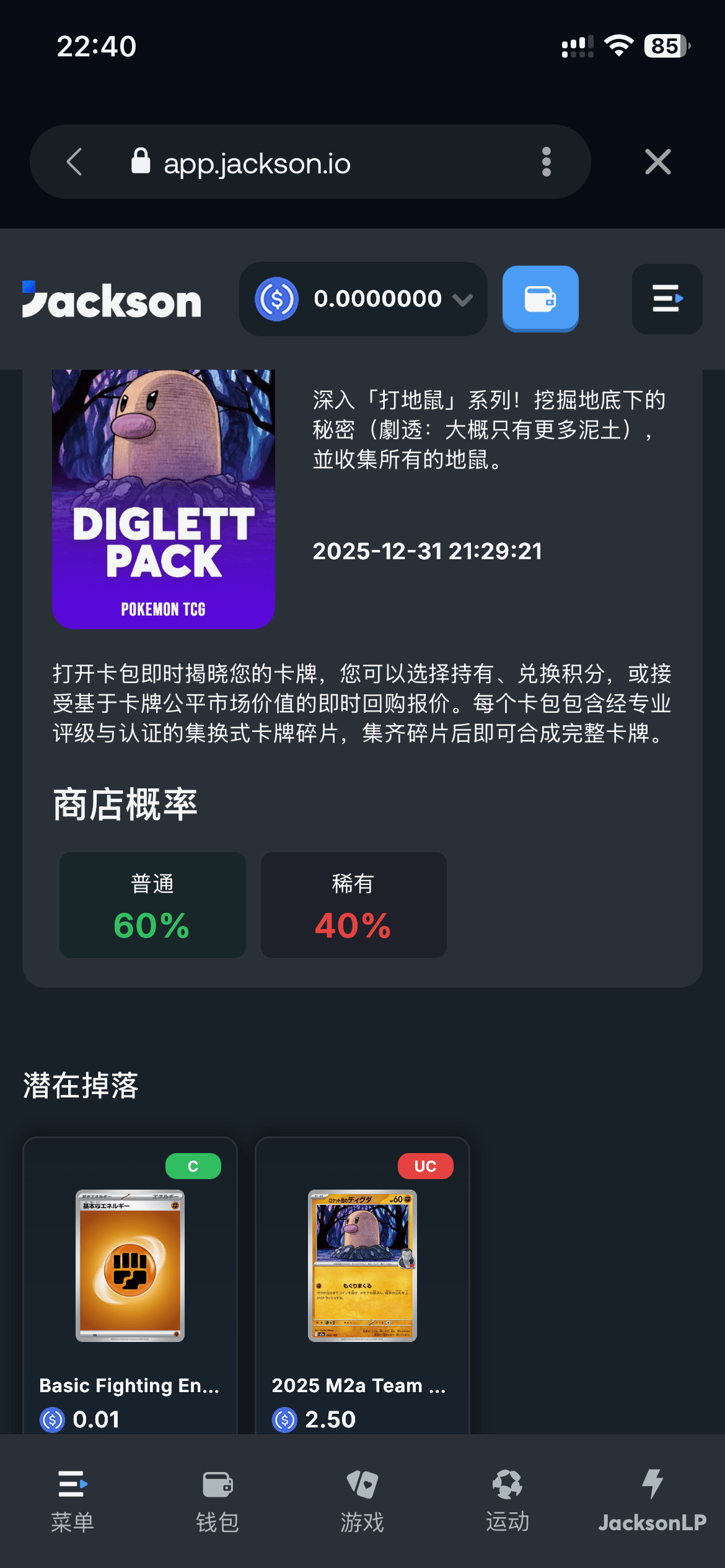Open the blue wallet button in header
This screenshot has height=1568, width=725.
pyautogui.click(x=540, y=298)
